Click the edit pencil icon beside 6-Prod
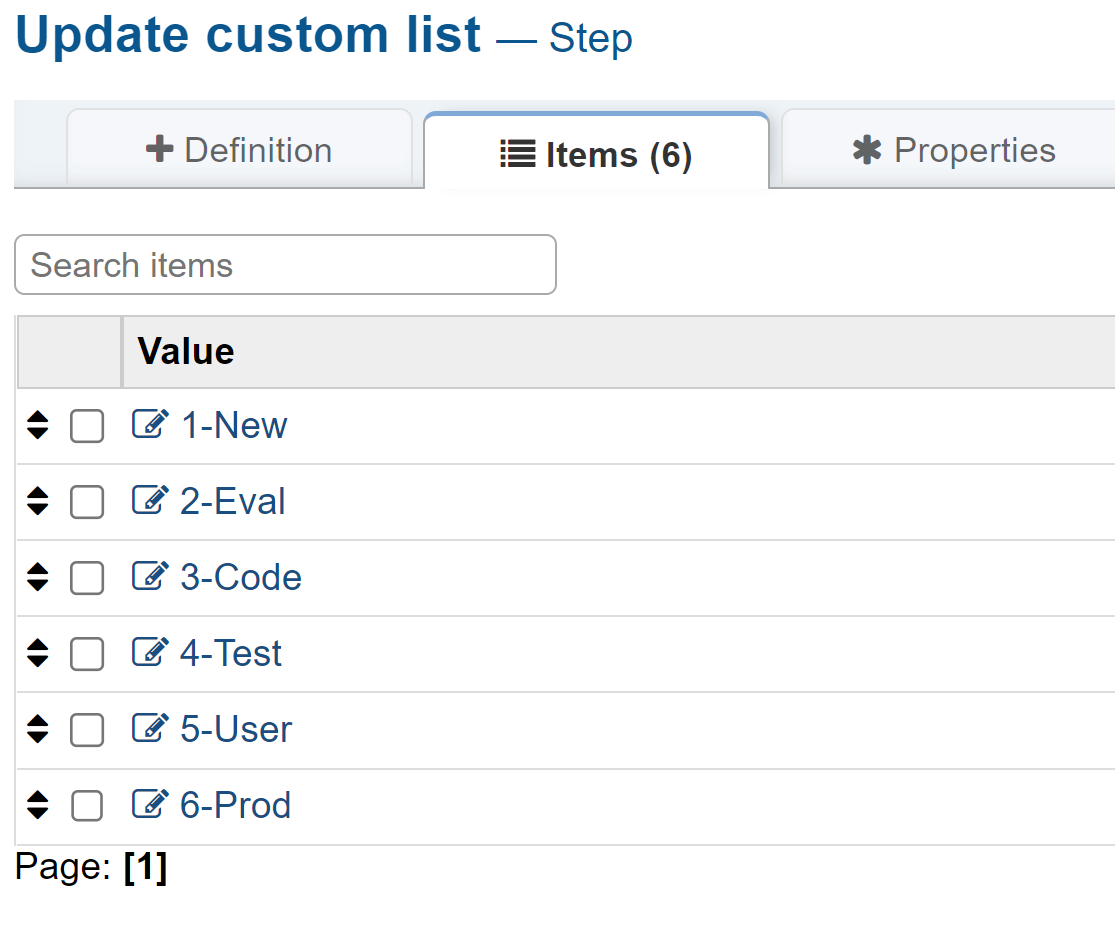Image resolution: width=1115 pixels, height=929 pixels. (x=150, y=805)
